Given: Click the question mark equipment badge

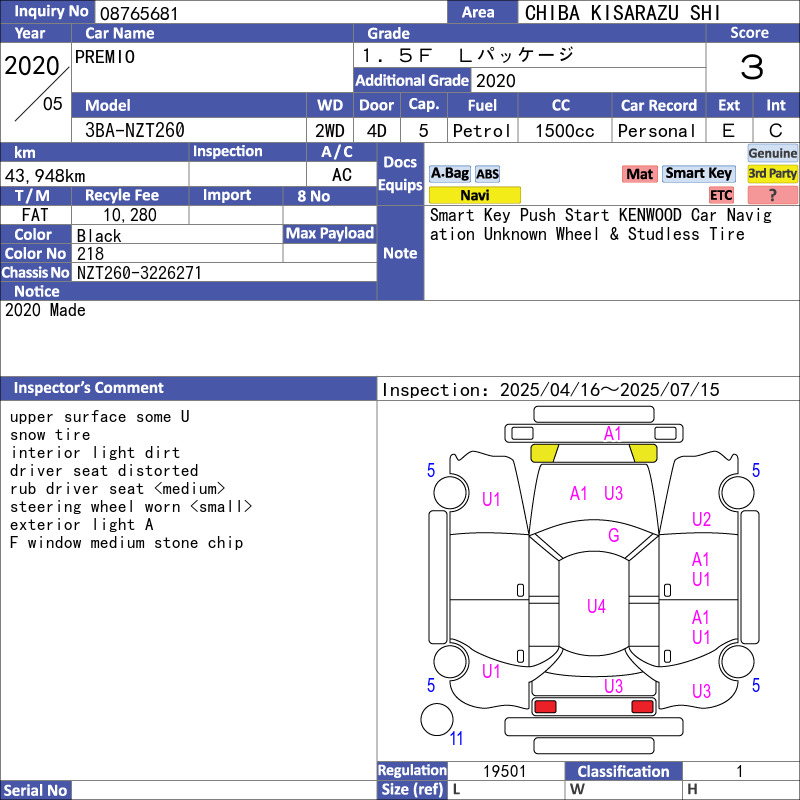Looking at the screenshot, I should click(x=772, y=195).
